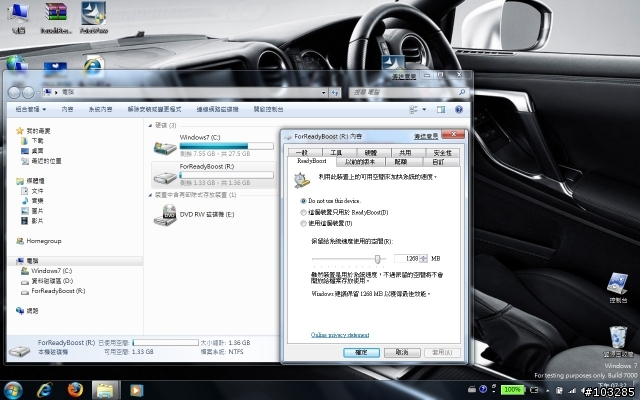Open Explorer help via blue question mark icon
The height and width of the screenshot is (400, 640).
pos(459,109)
